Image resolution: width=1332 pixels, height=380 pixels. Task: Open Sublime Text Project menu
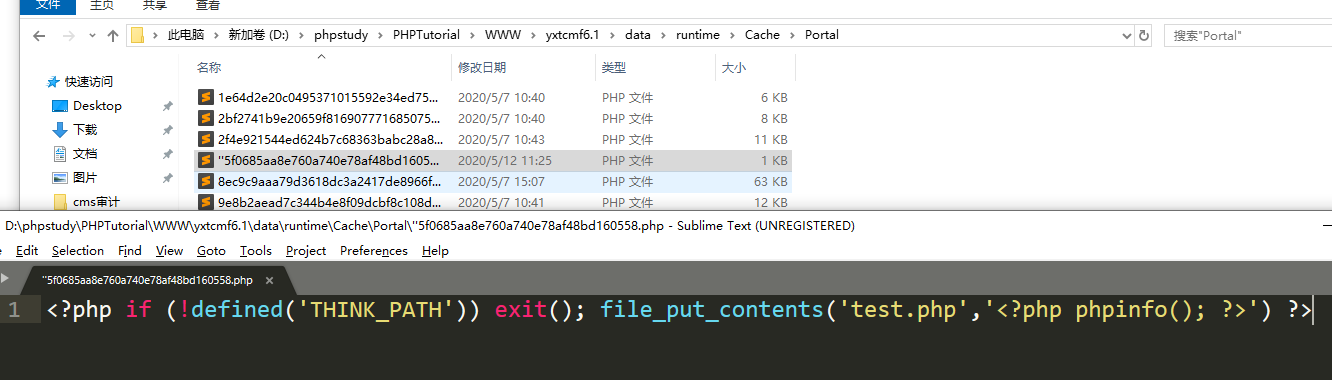point(306,251)
